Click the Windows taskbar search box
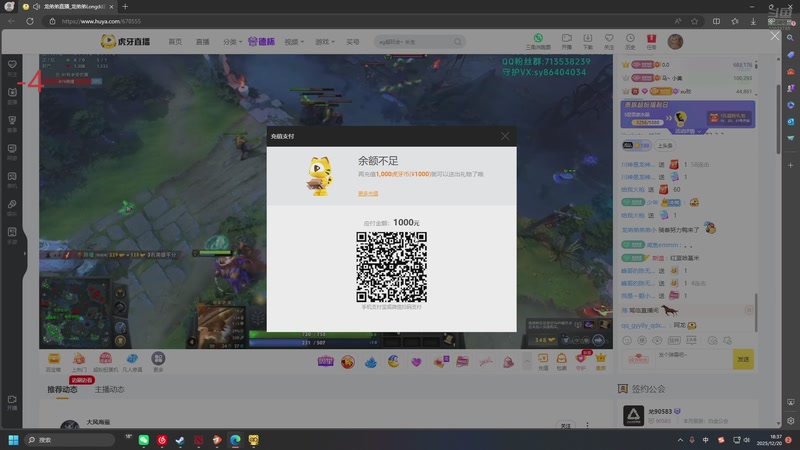The width and height of the screenshot is (800, 450). (x=69, y=440)
